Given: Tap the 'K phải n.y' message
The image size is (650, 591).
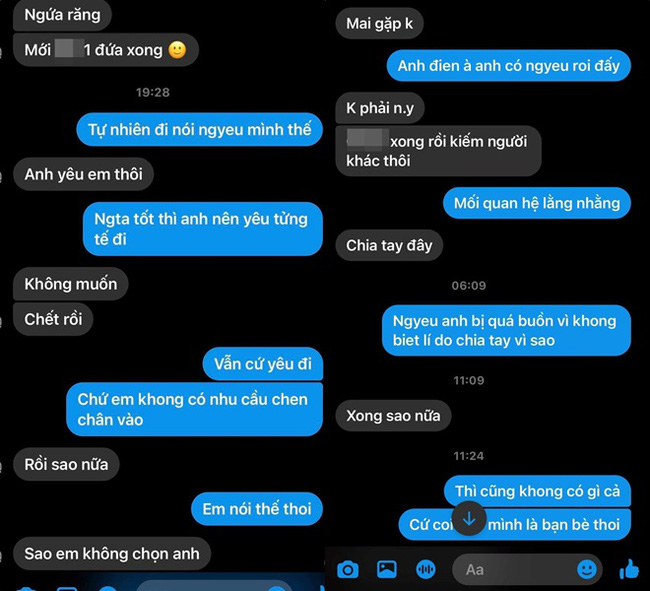Looking at the screenshot, I should [x=380, y=108].
